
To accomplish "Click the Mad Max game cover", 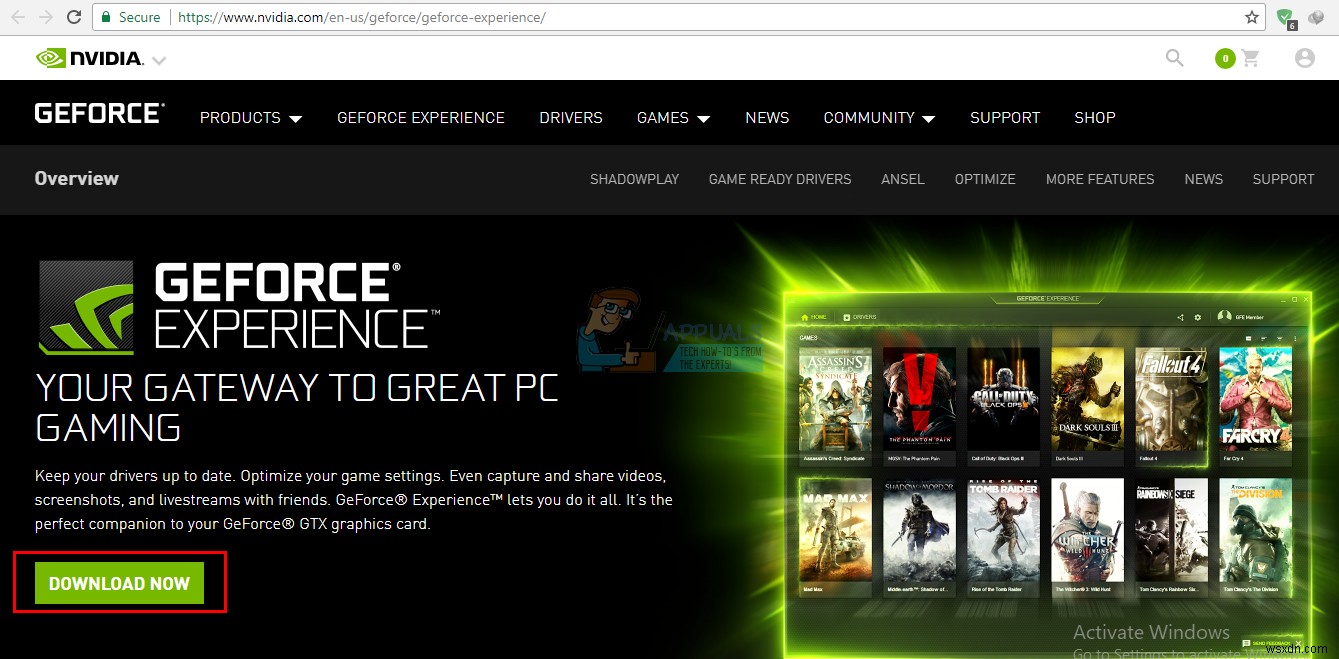I will click(x=835, y=532).
